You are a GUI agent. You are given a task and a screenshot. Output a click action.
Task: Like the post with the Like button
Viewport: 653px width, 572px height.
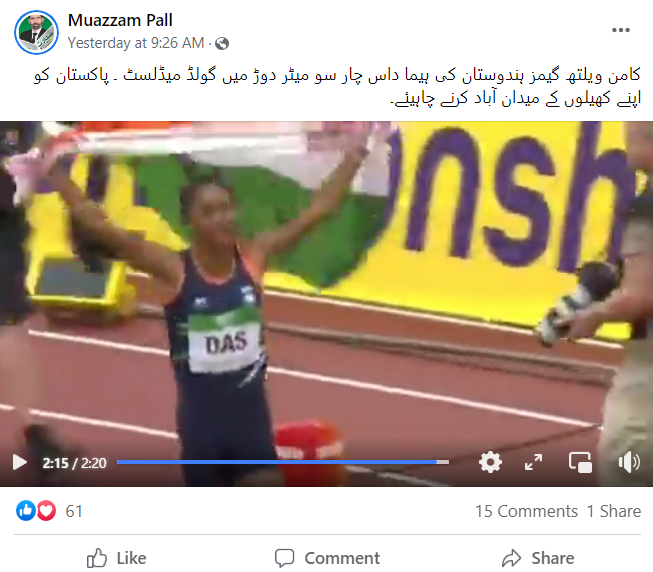(117, 558)
